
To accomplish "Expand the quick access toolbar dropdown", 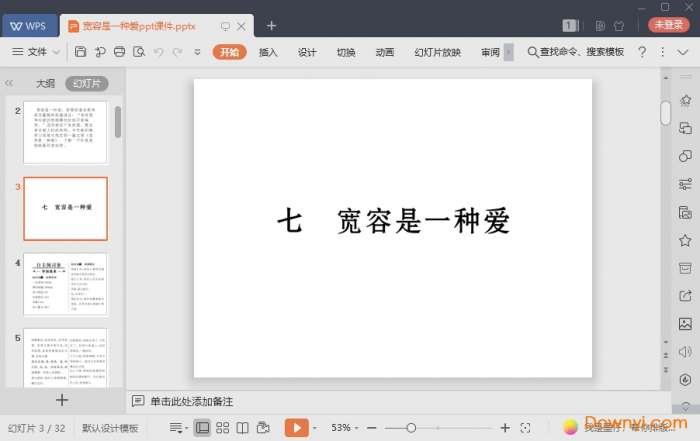I will [x=197, y=52].
